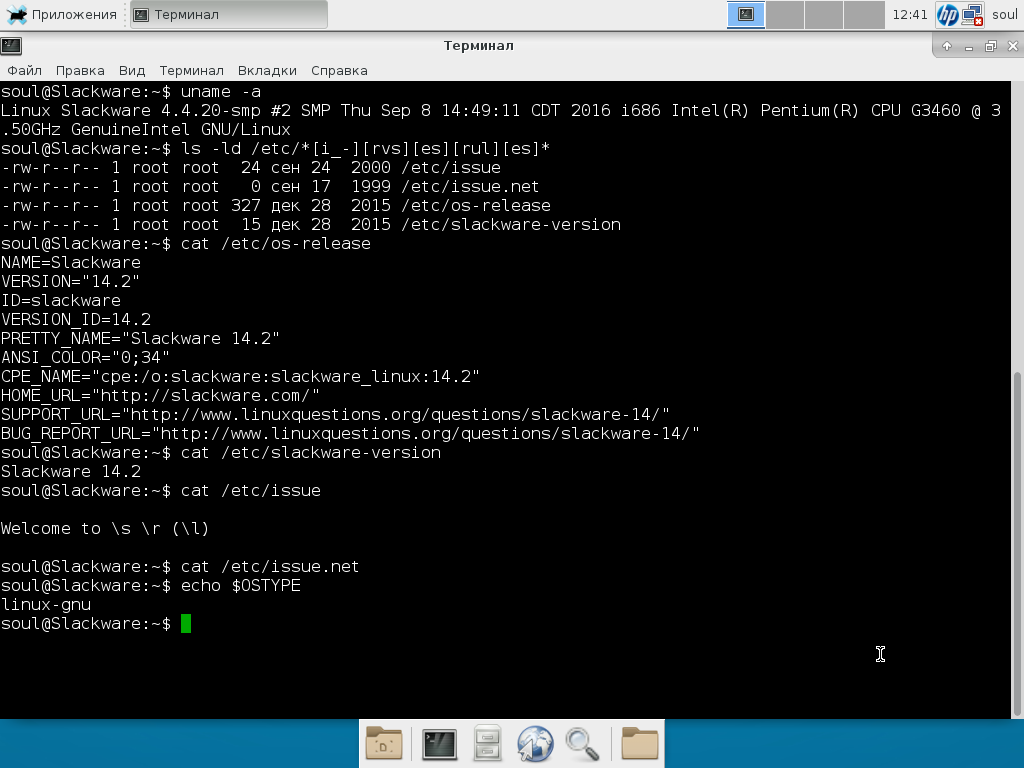Click the line NAME=Slackware
This screenshot has width=1024, height=768.
[71, 263]
